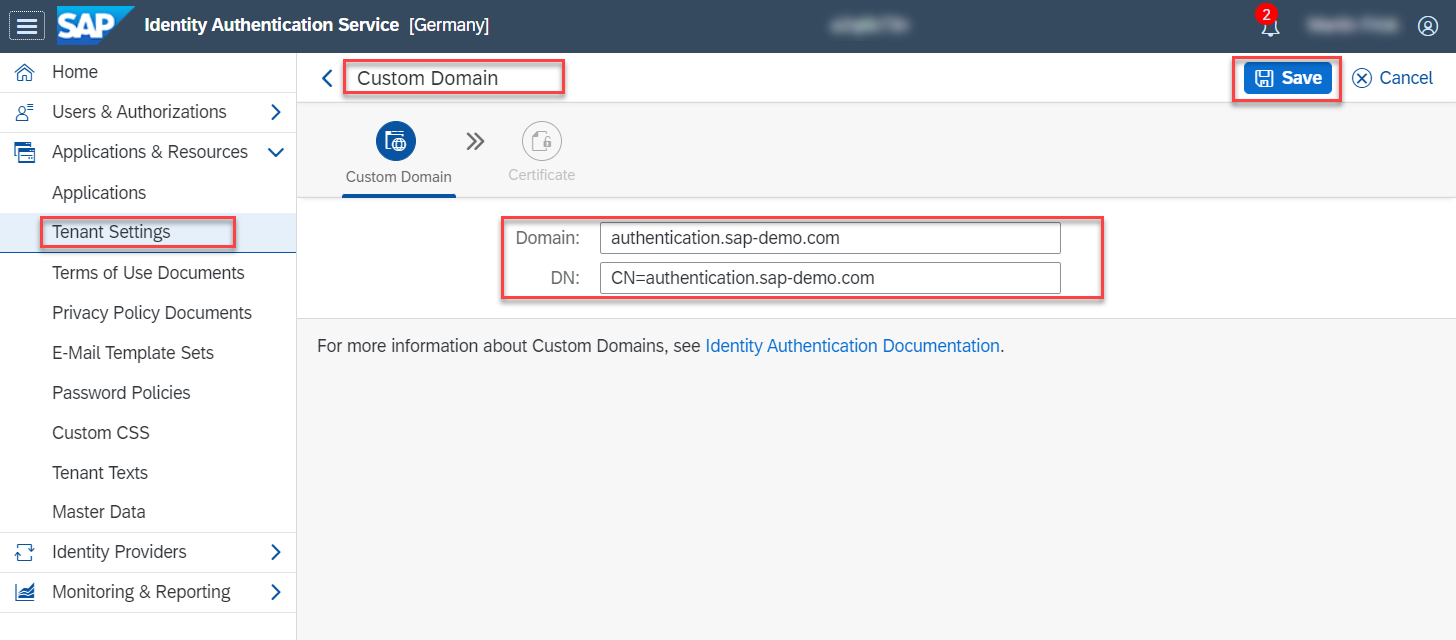
Task: Click the Identity Providers icon
Action: 25,552
